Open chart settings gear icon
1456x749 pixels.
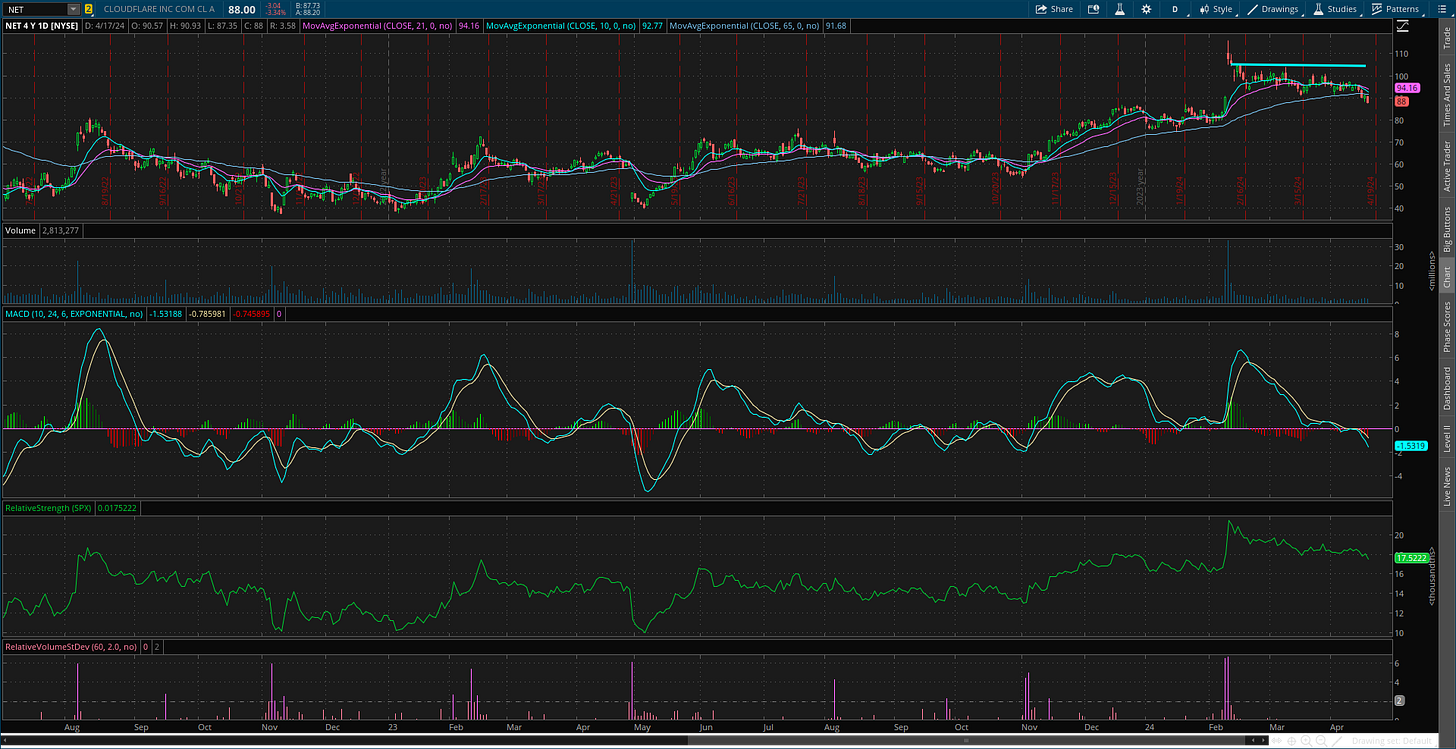click(1146, 9)
